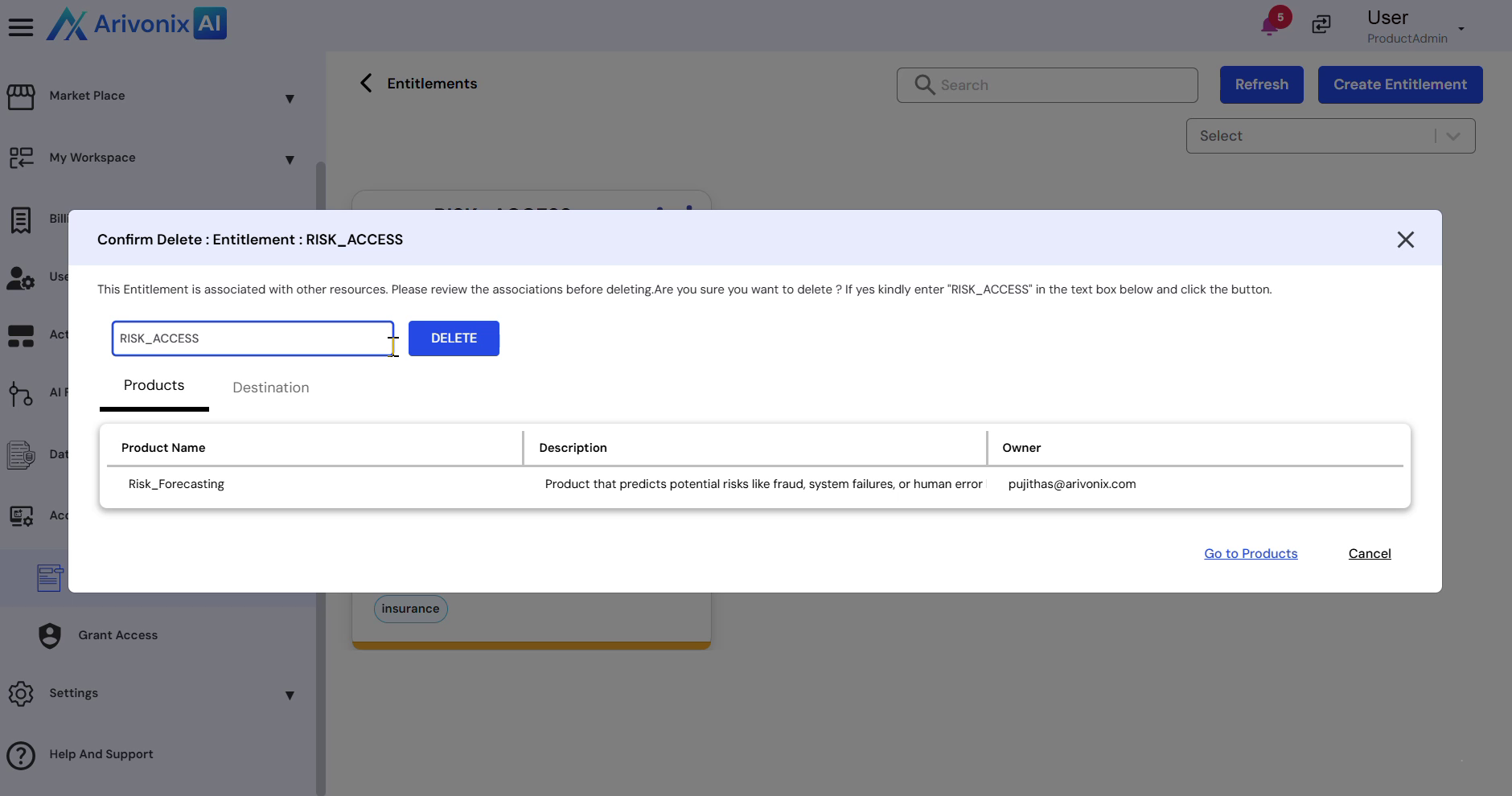Image resolution: width=1512 pixels, height=796 pixels.
Task: Select the Products tab
Action: (154, 386)
